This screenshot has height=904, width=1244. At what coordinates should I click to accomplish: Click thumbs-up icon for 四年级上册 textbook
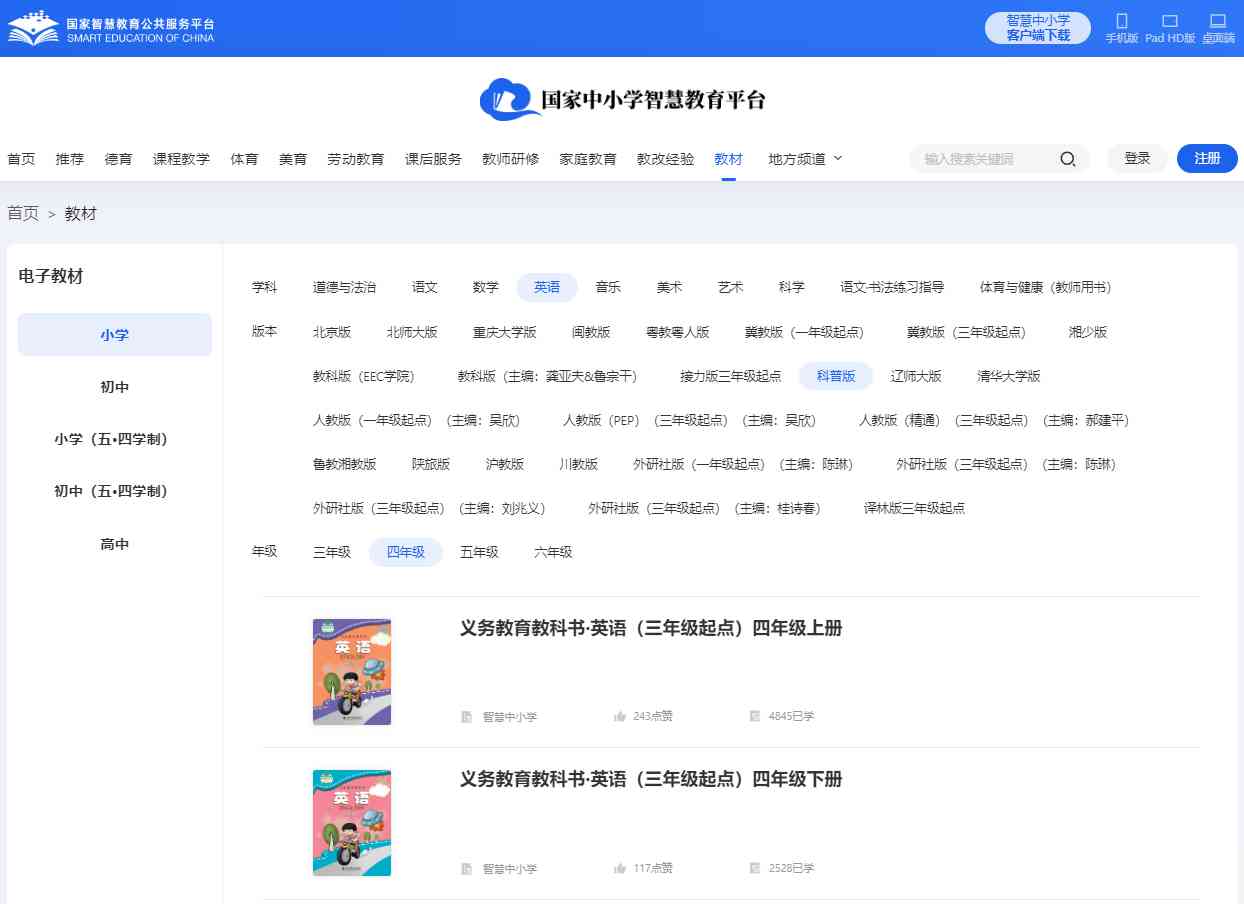coord(620,716)
